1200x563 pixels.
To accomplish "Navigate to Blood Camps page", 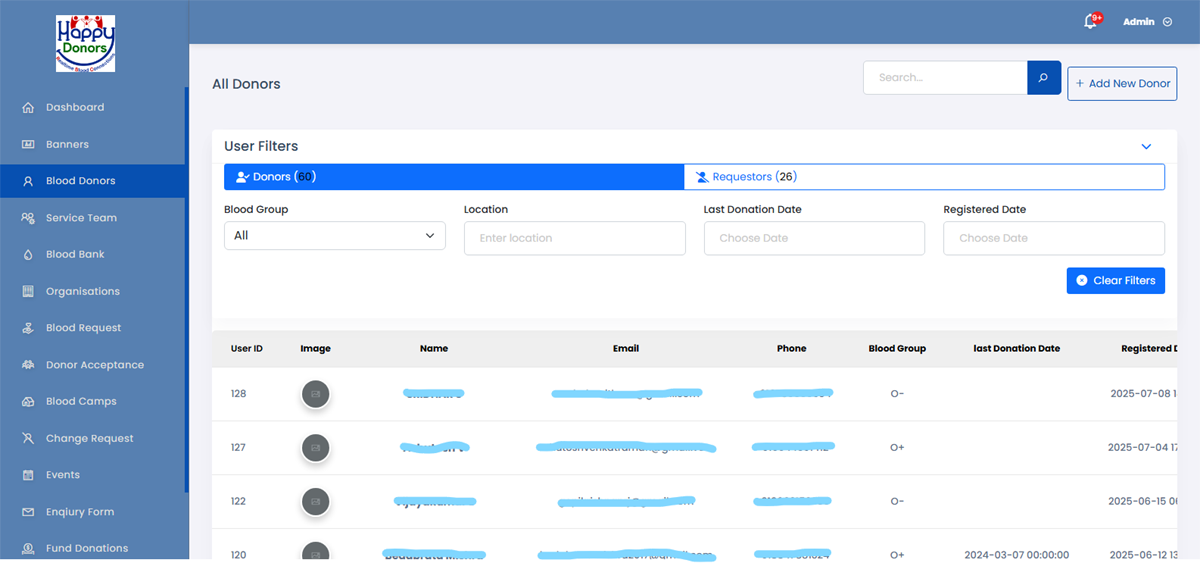I will coord(81,402).
